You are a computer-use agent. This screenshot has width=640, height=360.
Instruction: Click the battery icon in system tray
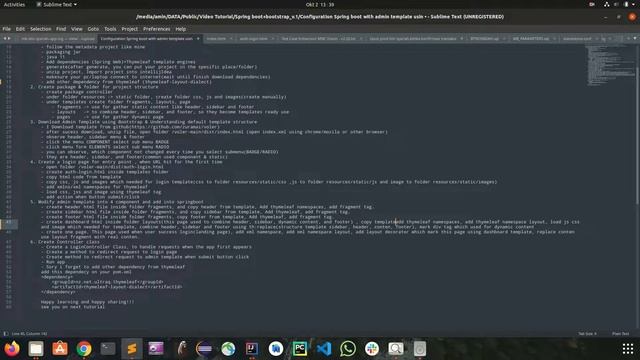coord(626,4)
